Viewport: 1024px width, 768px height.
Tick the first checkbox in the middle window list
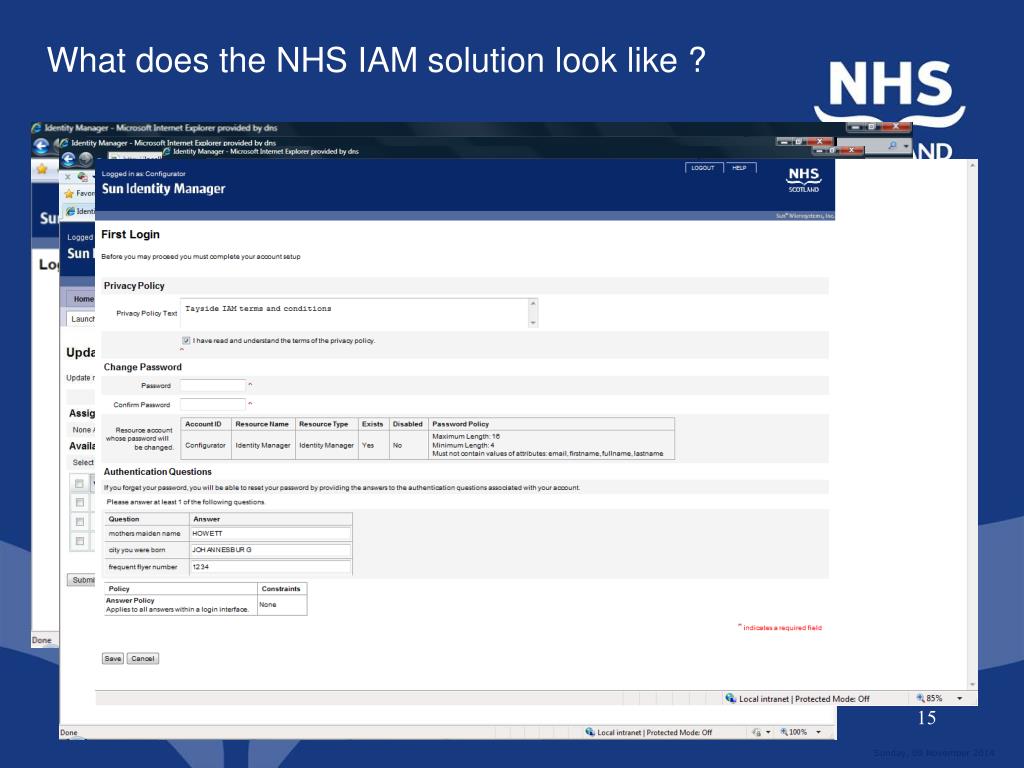click(79, 484)
